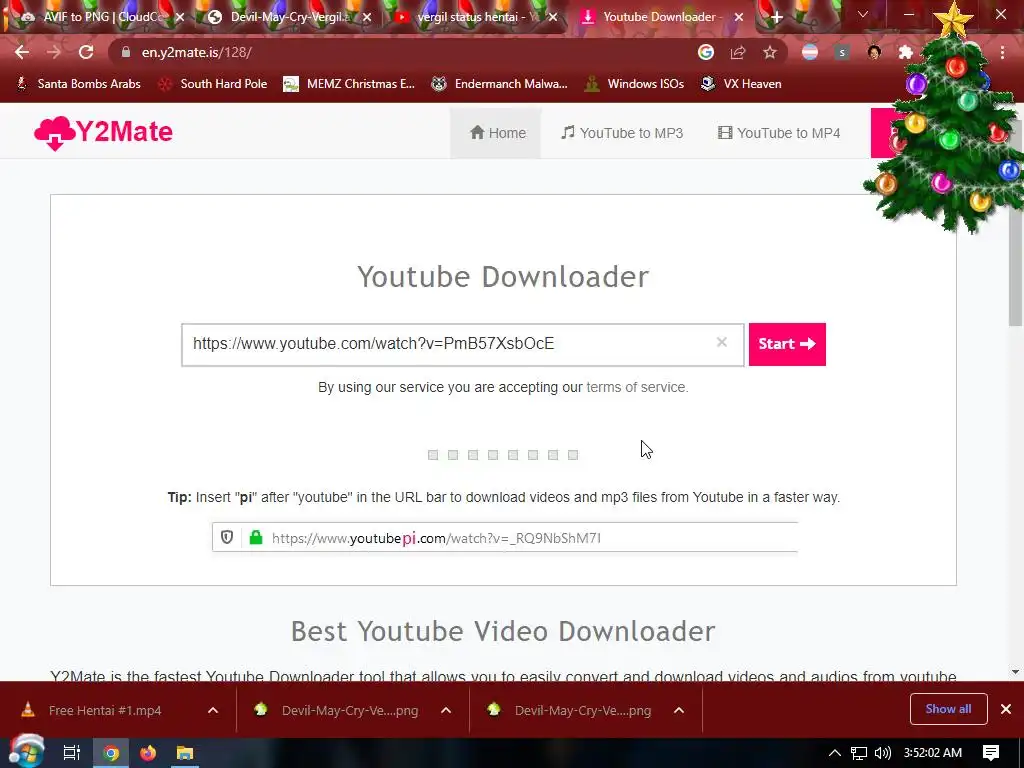This screenshot has height=768, width=1024.
Task: Open the Endermanch Malware bookmark
Action: tap(500, 84)
